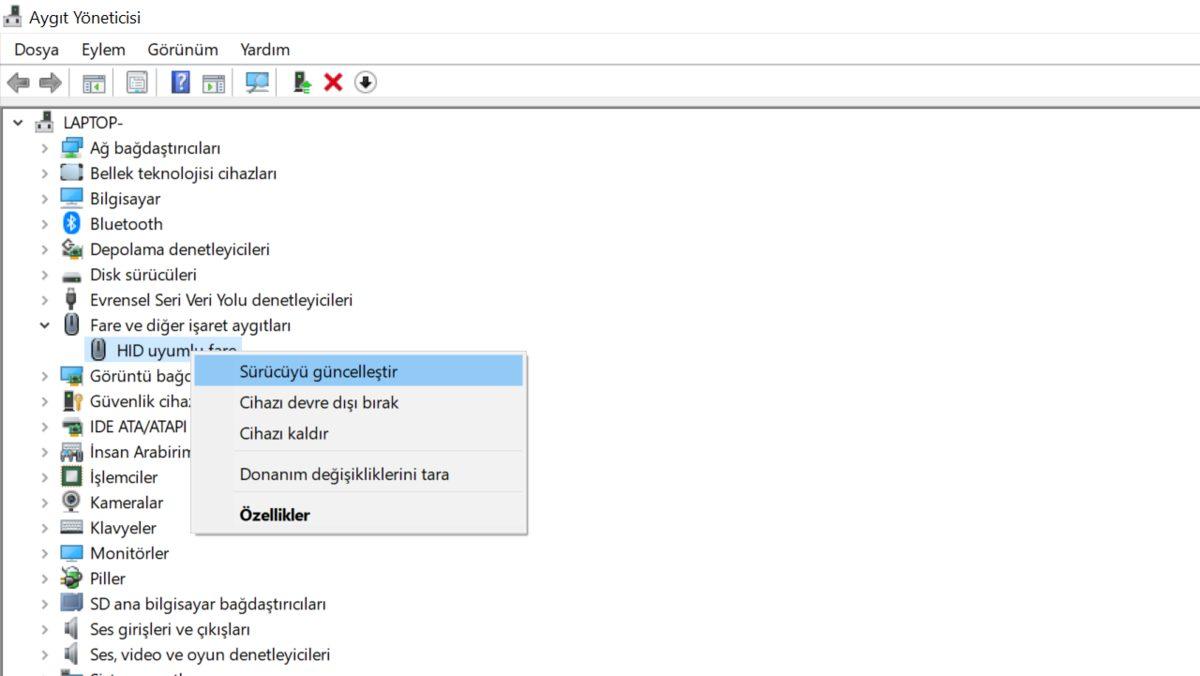Collapse the Fare ve diğer işaret aygıtları node
Image resolution: width=1200 pixels, height=676 pixels.
(45, 325)
